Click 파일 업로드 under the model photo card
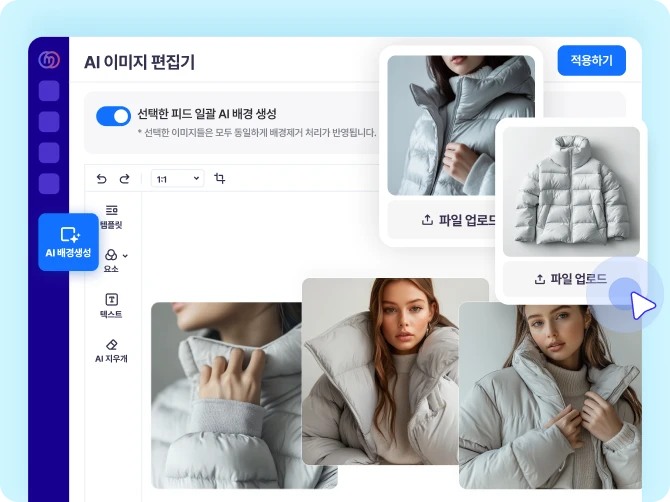670x502 pixels. coord(460,220)
